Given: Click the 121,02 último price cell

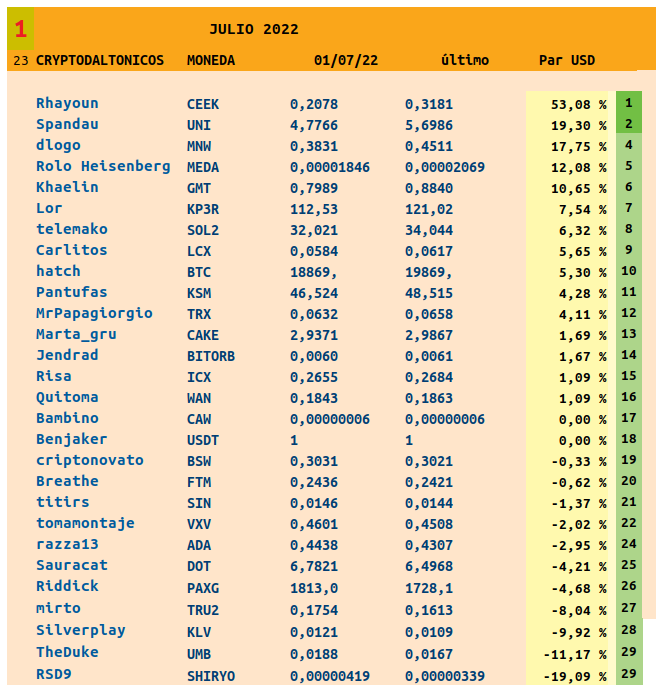Looking at the screenshot, I should 428,209.
